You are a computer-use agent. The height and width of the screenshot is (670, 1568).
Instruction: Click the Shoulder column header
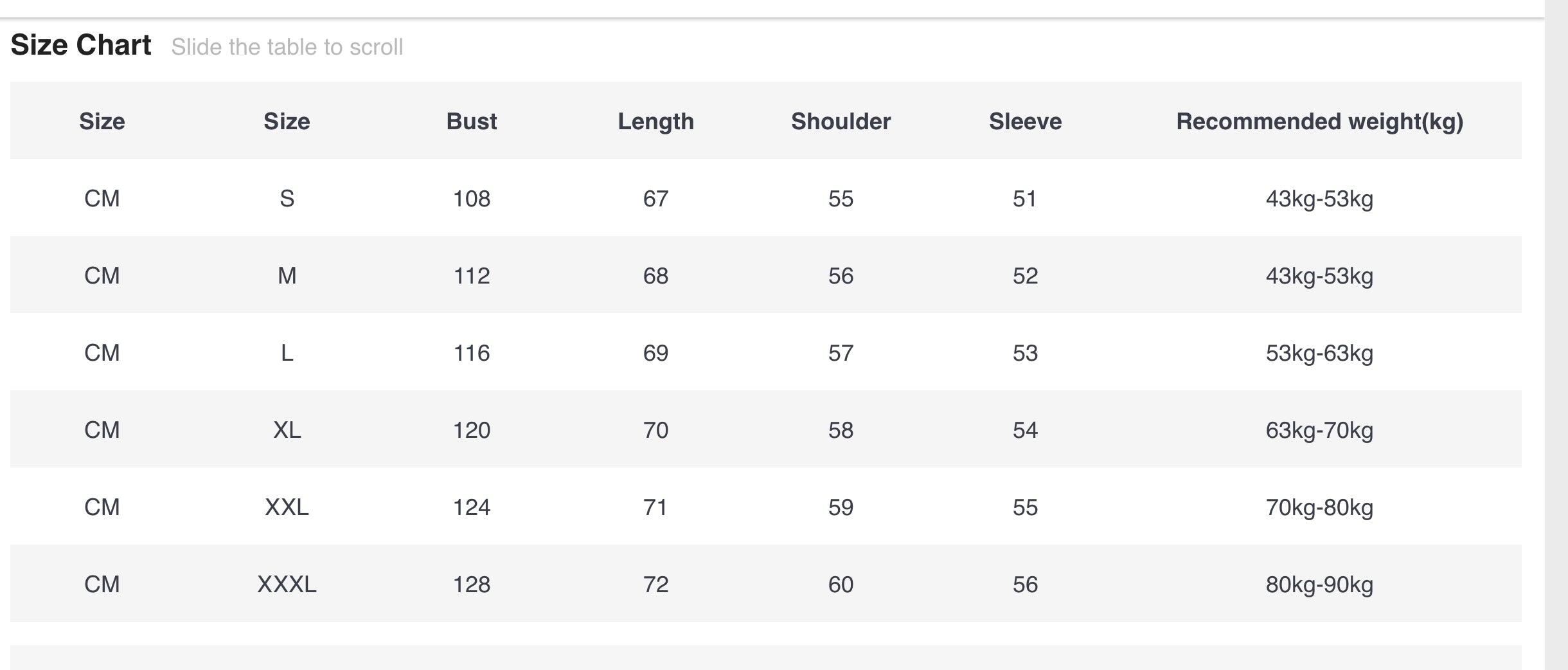(841, 122)
